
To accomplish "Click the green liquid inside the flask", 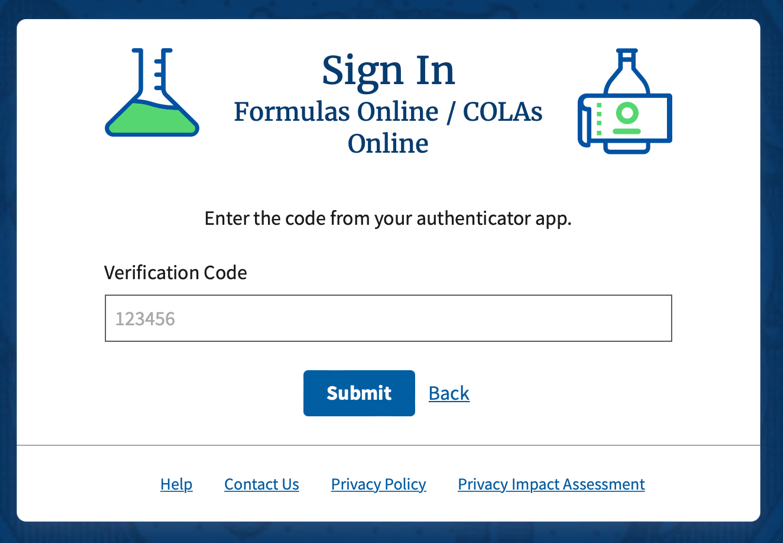I will 152,119.
